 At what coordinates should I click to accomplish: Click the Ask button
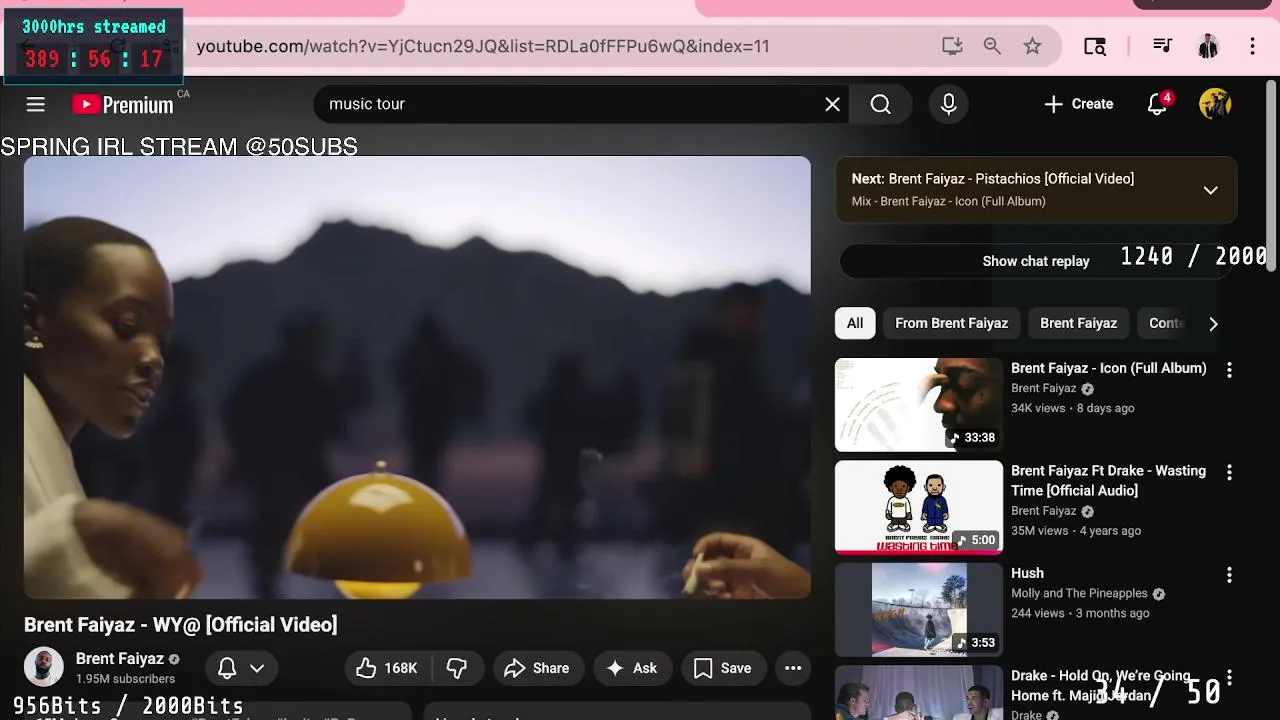[632, 668]
